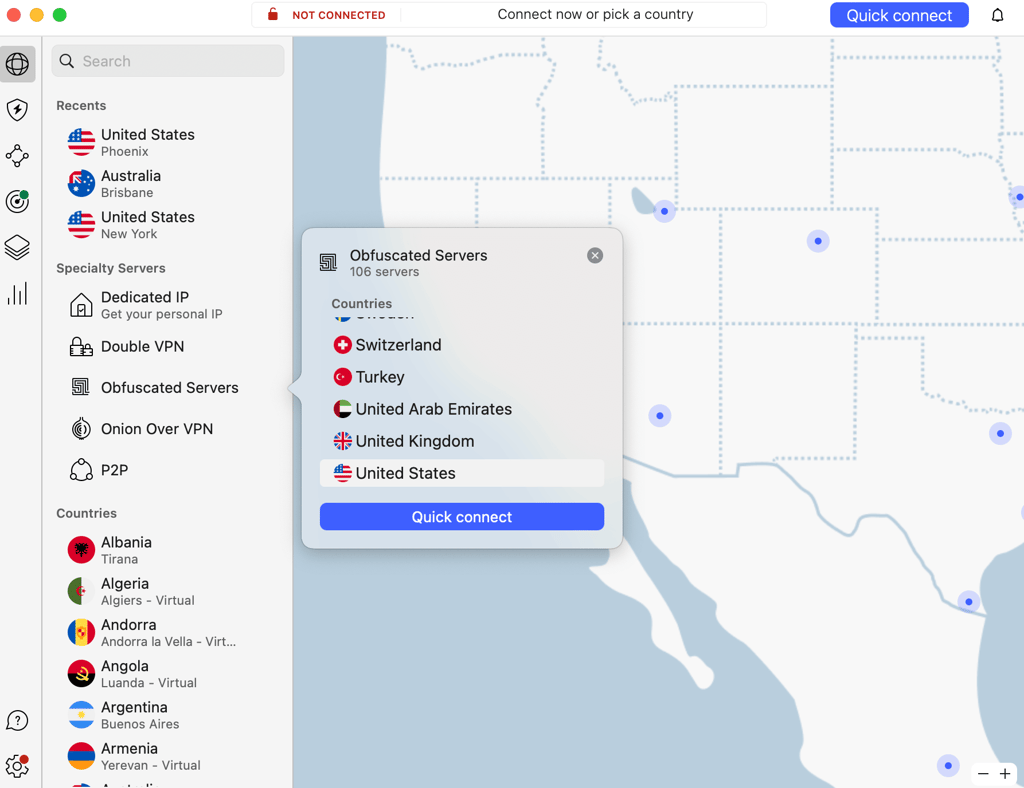Connect to recent Australia Brisbane

click(170, 183)
